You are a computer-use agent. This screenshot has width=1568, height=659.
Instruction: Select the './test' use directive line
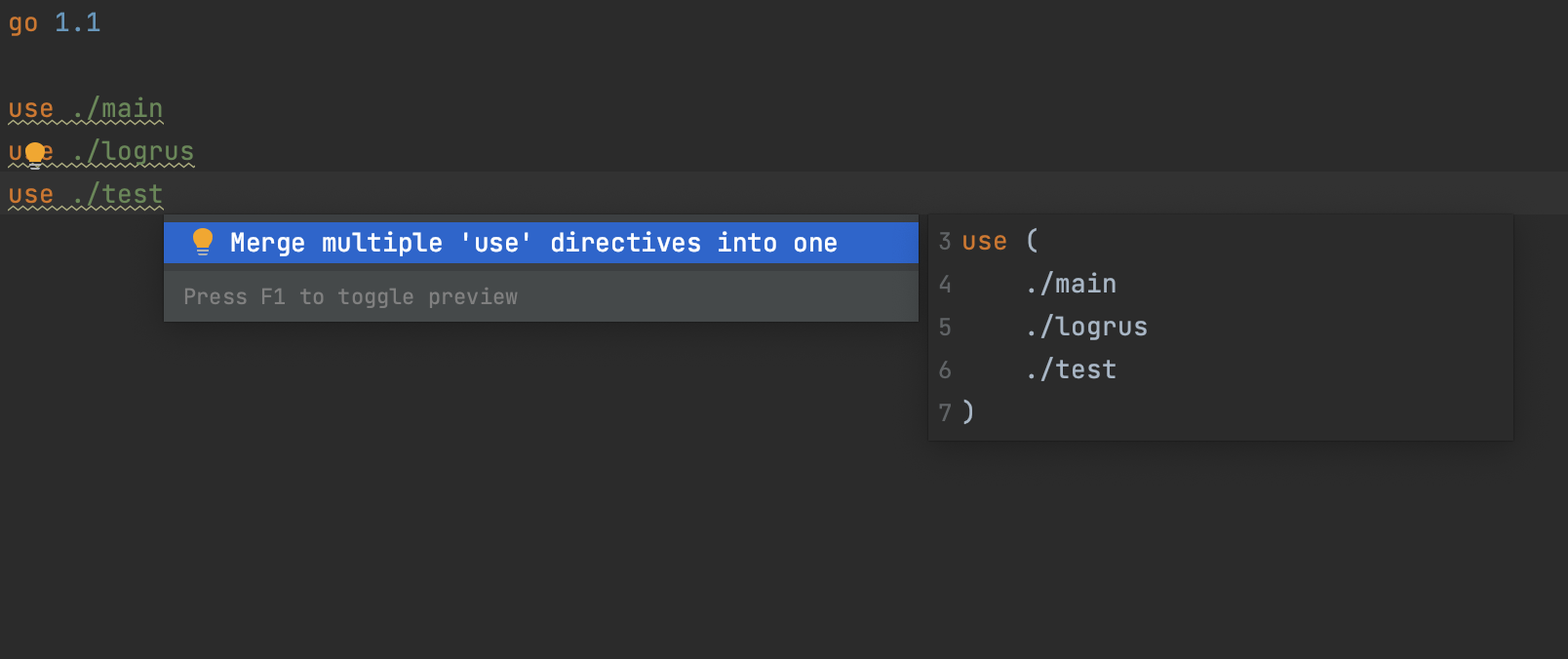[x=85, y=193]
